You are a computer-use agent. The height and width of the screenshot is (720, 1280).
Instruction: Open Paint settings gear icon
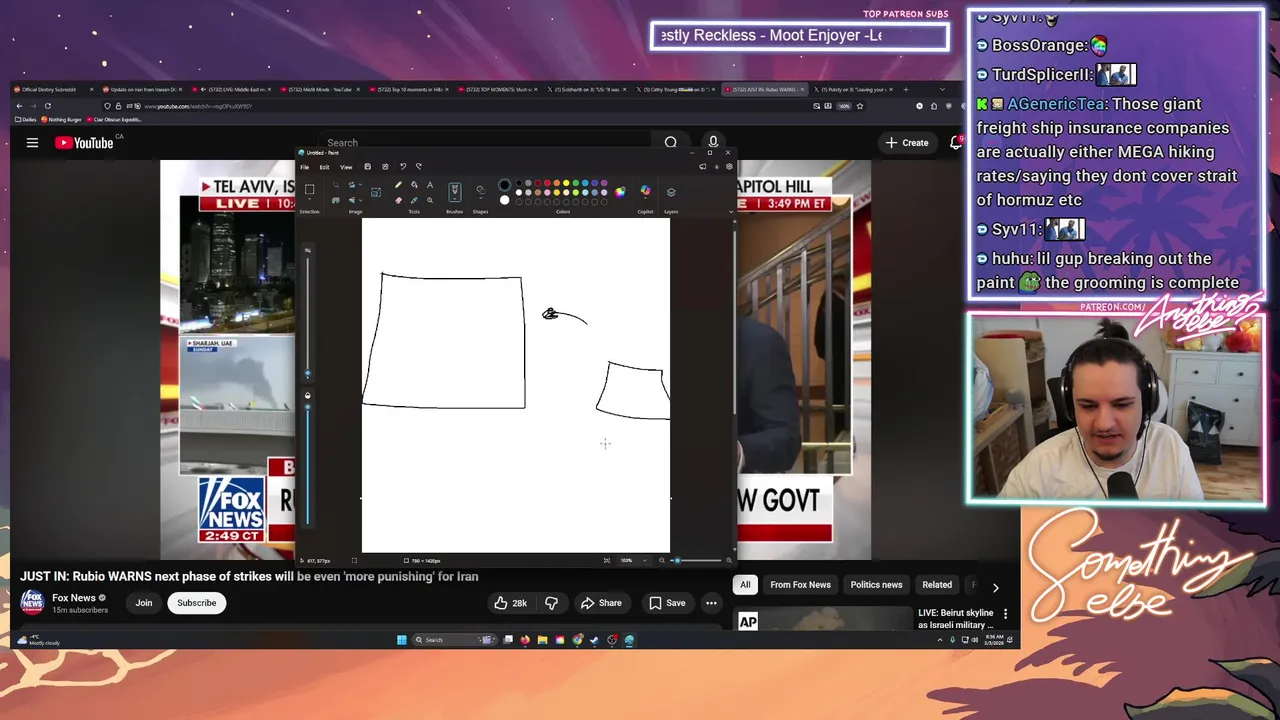[729, 166]
